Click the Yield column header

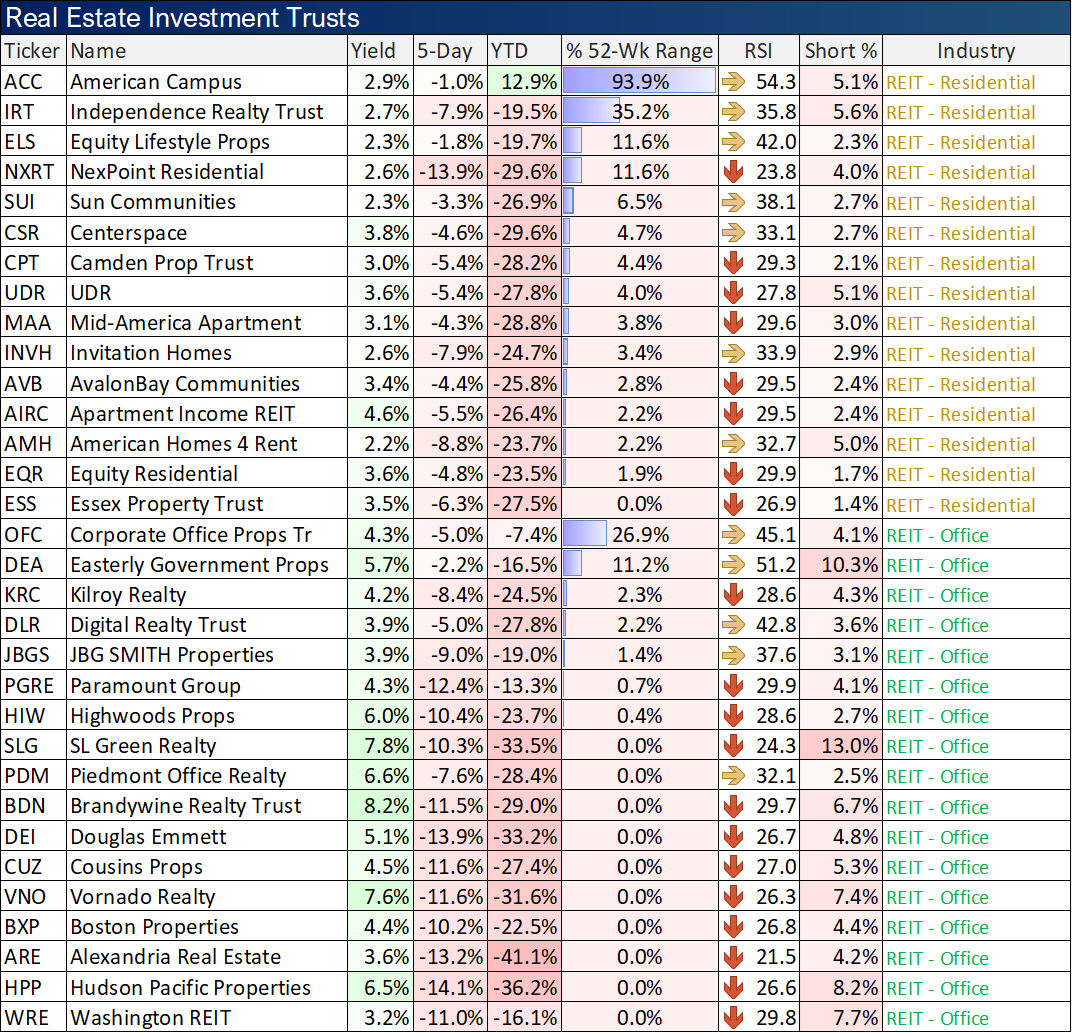coord(380,51)
